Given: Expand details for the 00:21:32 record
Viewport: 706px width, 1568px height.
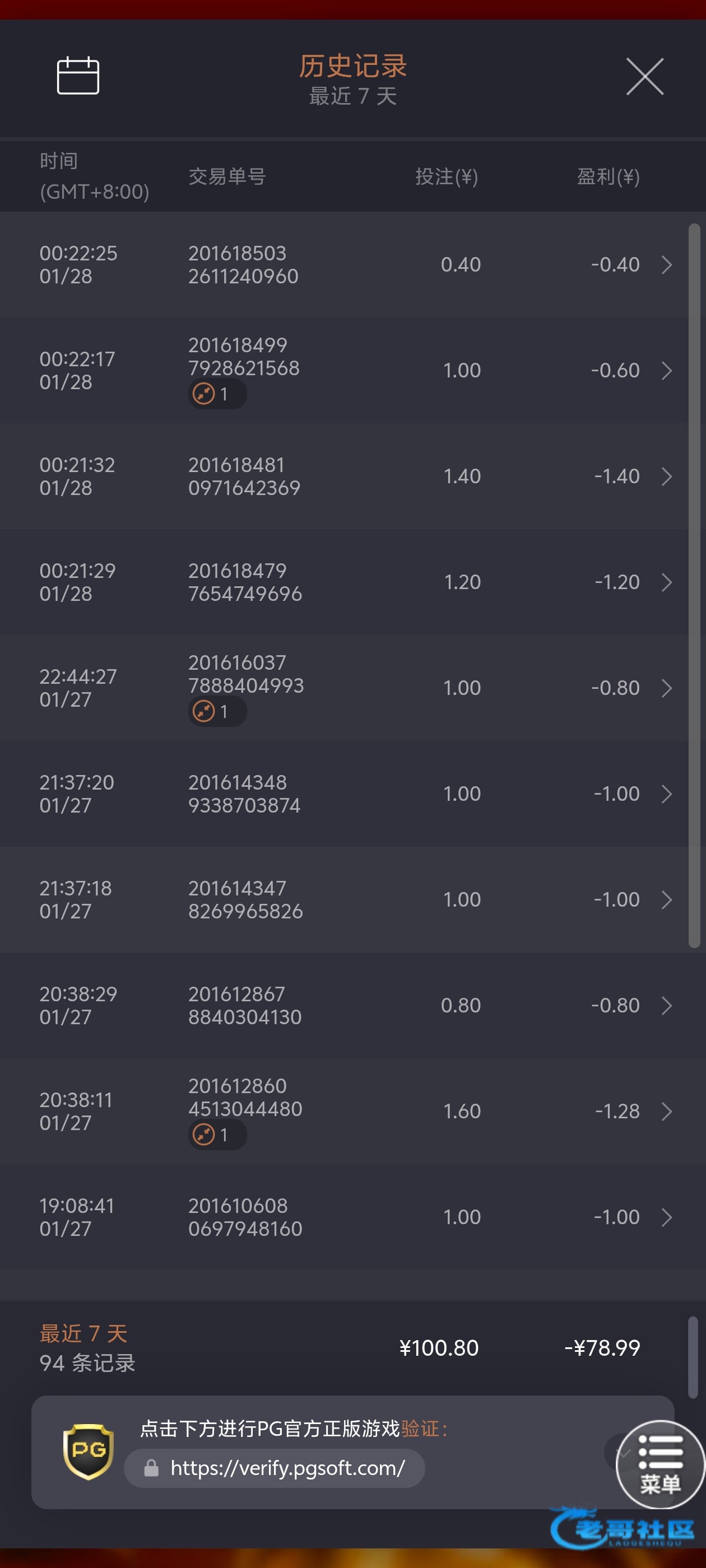Looking at the screenshot, I should coord(666,477).
